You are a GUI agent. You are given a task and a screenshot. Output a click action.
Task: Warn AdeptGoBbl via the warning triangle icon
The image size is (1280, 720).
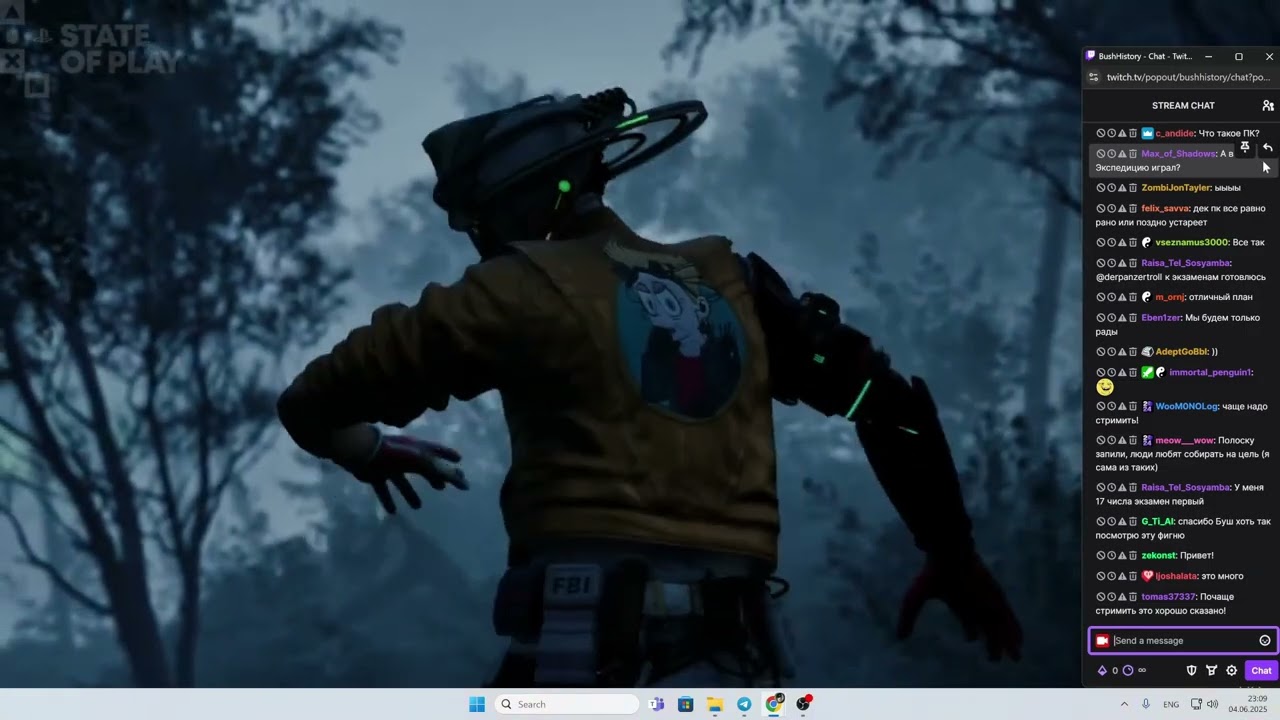tap(1122, 352)
